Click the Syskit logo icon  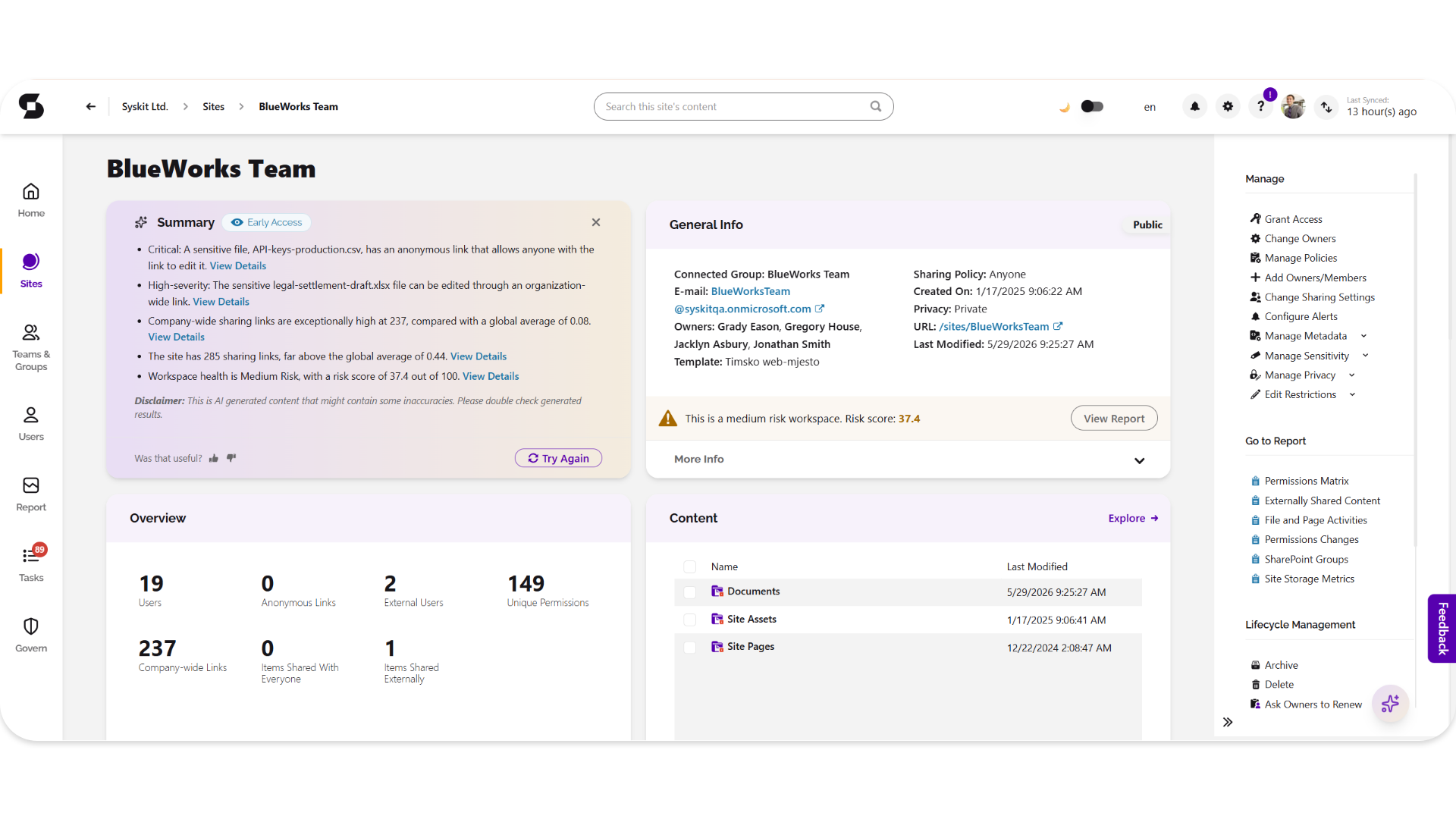pos(31,106)
